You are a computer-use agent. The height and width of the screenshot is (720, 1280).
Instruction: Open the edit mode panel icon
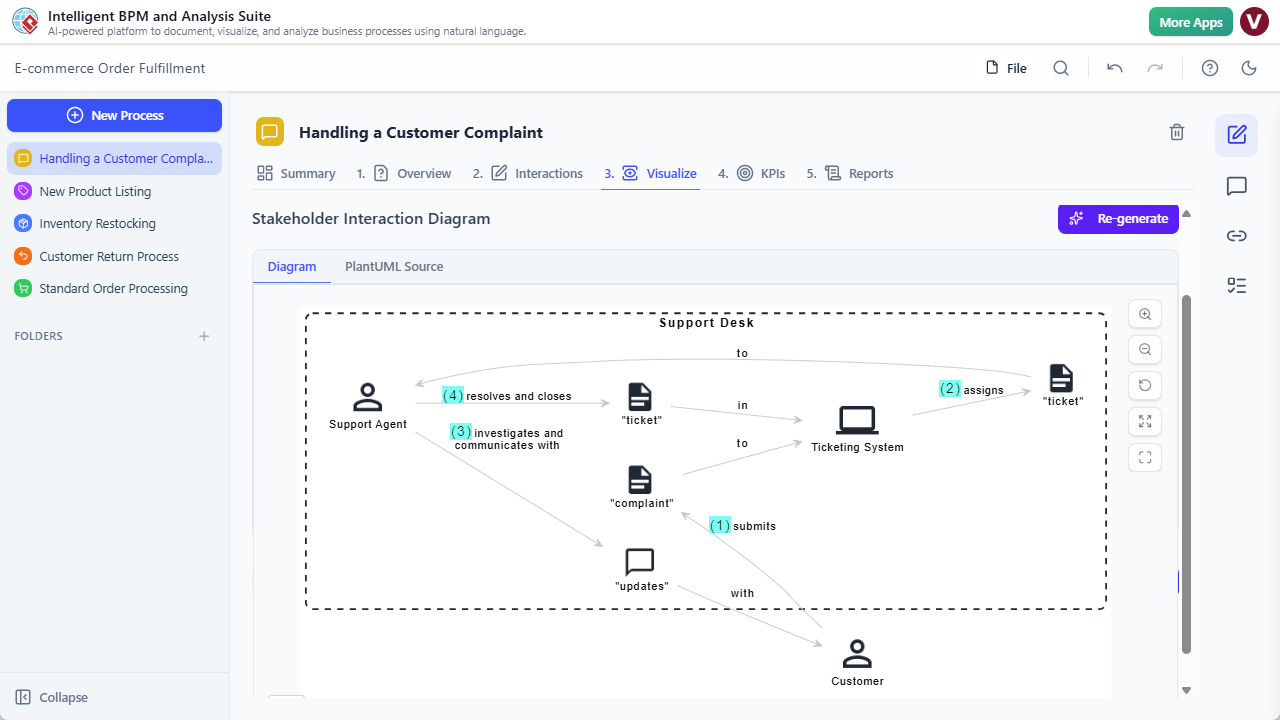(1236, 133)
